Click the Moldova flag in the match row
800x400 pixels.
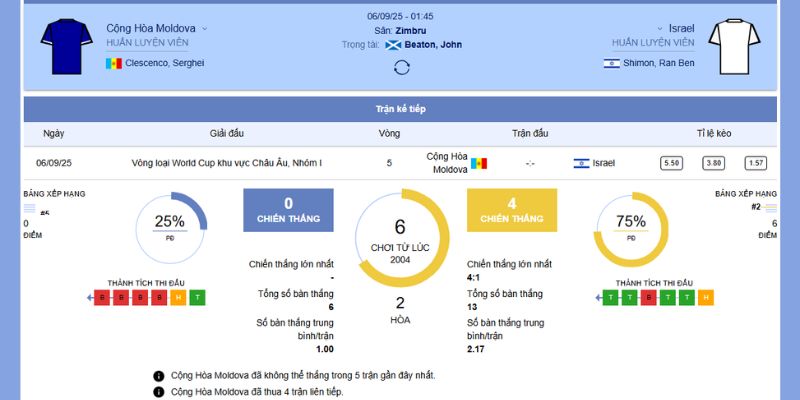480,163
